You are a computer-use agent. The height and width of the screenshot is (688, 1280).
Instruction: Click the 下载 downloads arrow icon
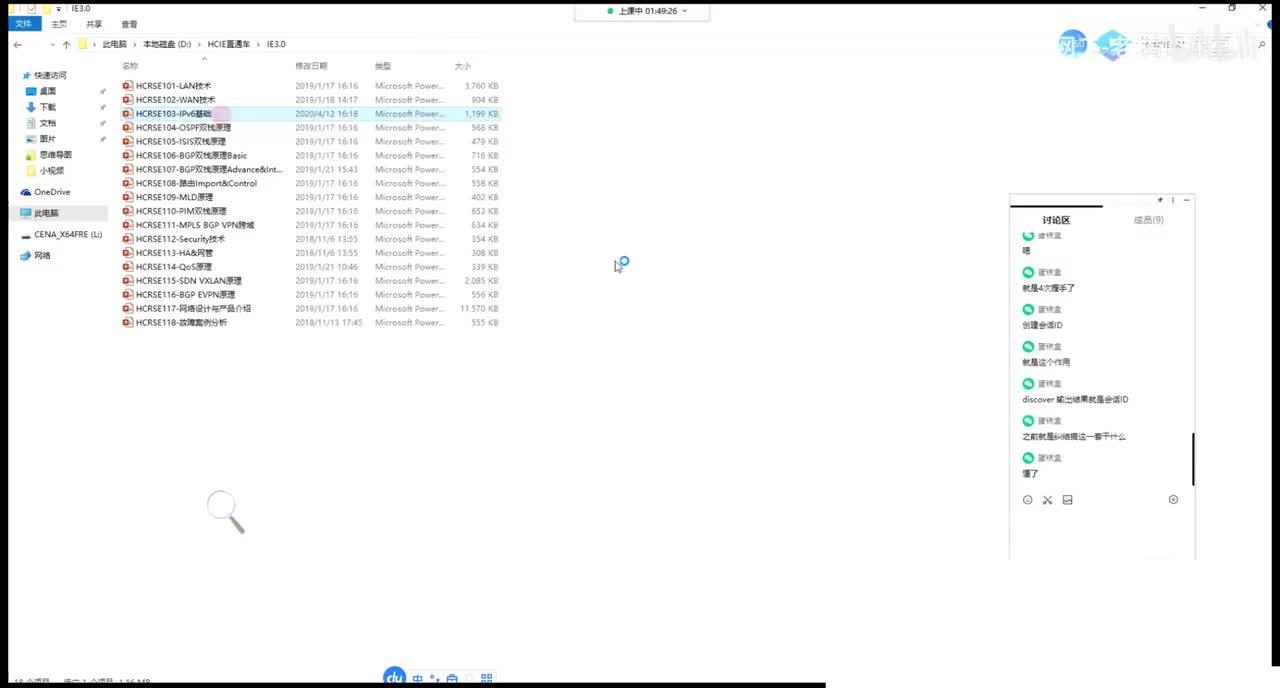[31, 107]
